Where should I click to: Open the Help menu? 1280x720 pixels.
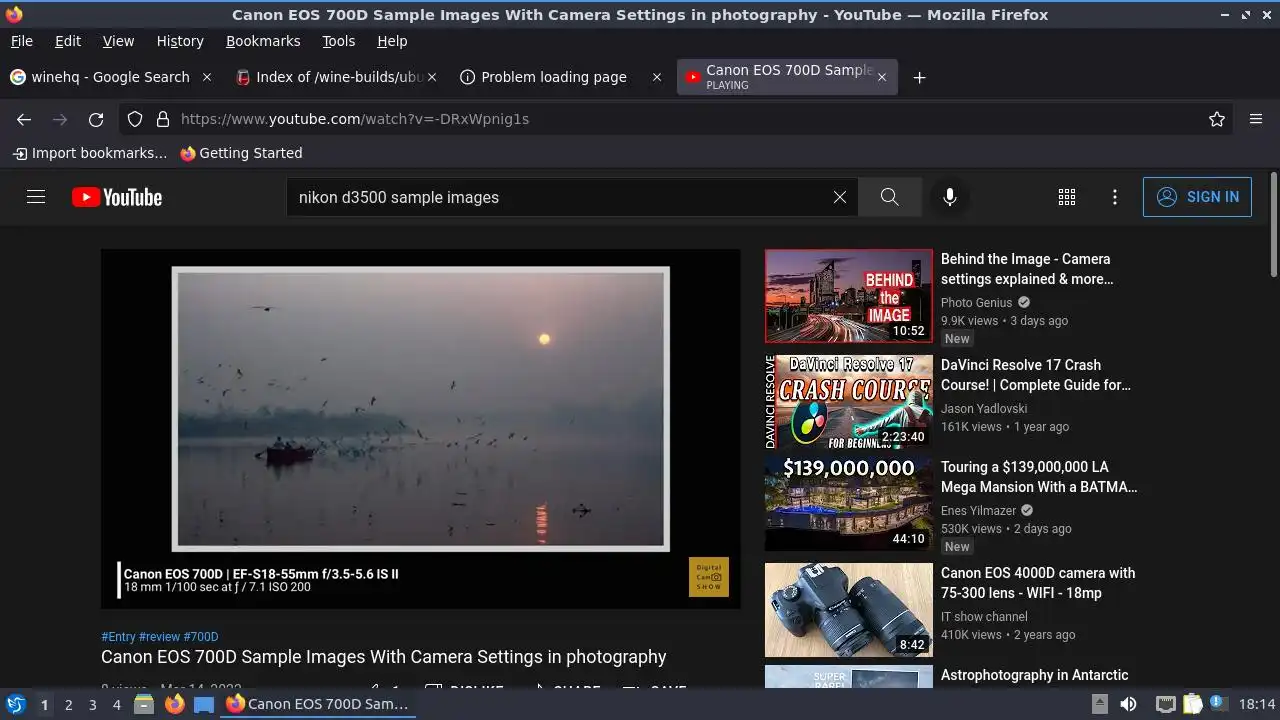(x=392, y=41)
